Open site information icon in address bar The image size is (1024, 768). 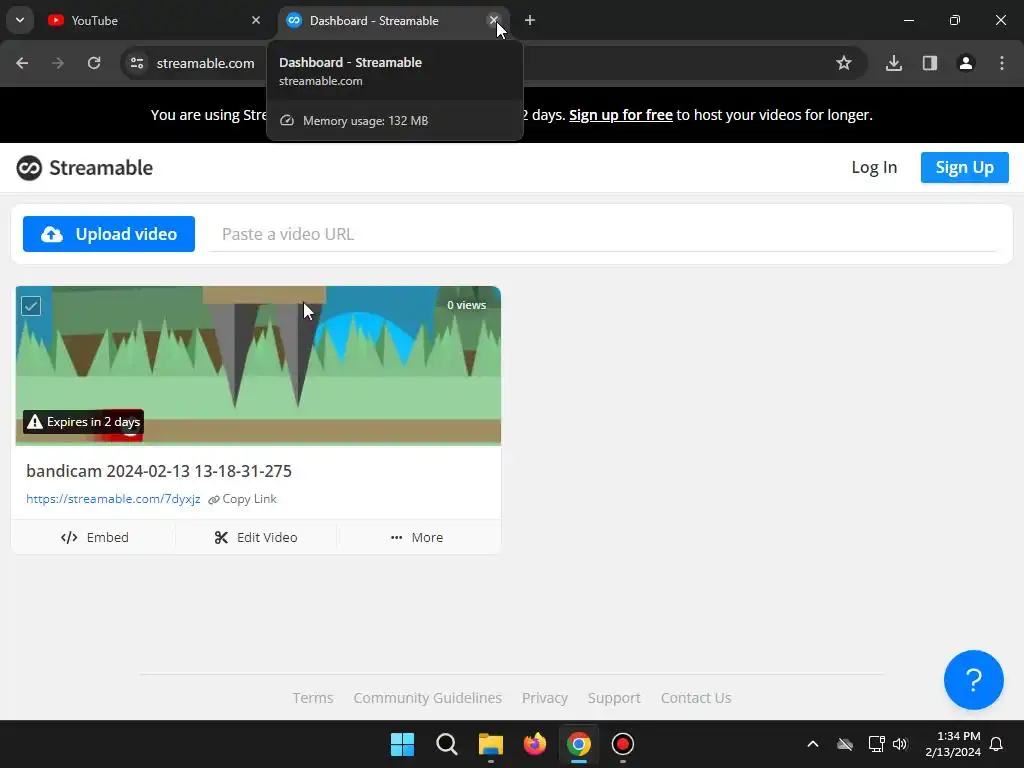tap(137, 63)
